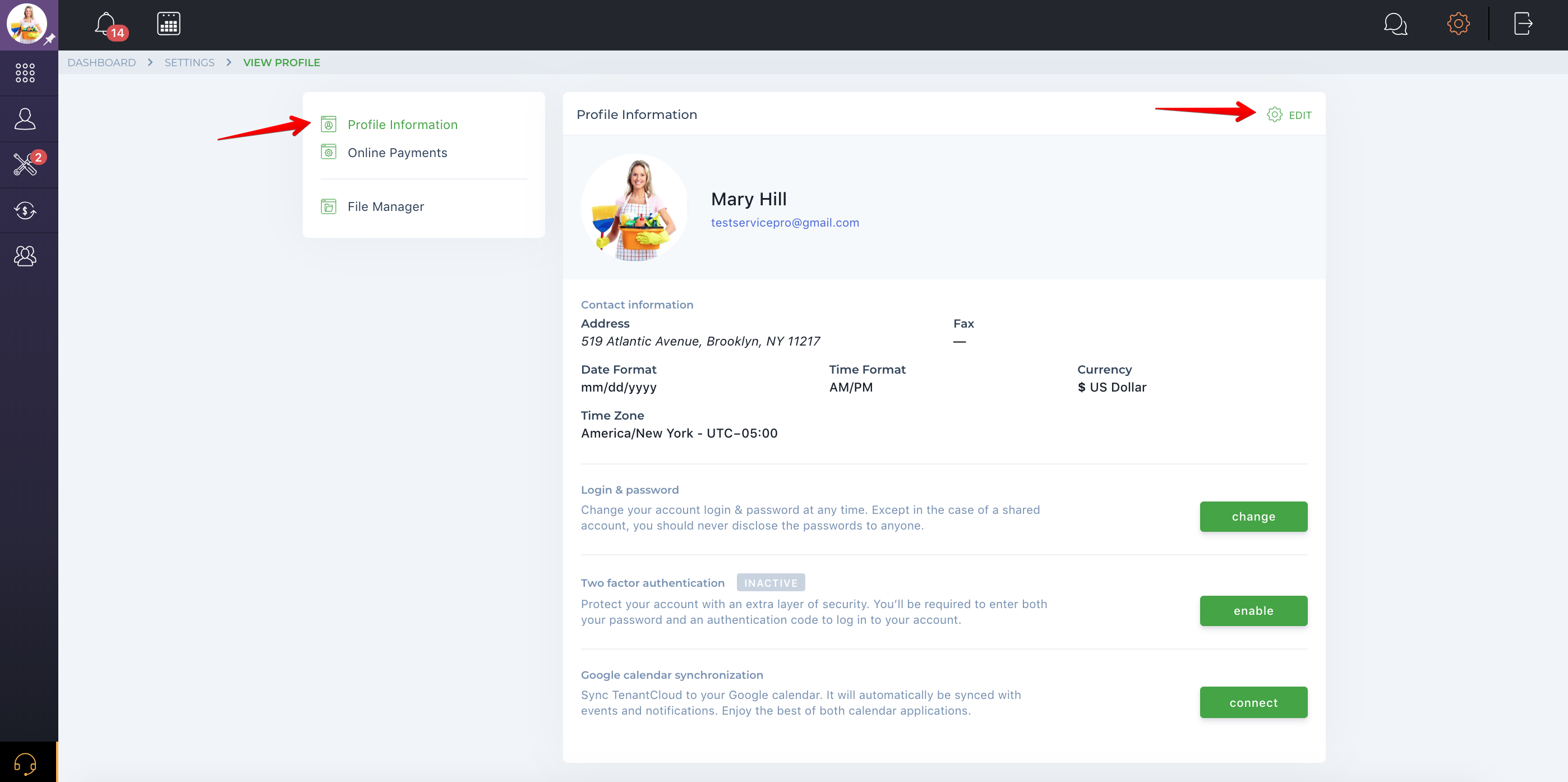Go to SETTINGS breadcrumb

(x=190, y=62)
